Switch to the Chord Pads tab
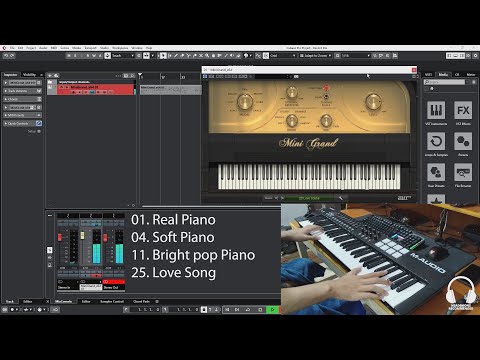 click(142, 301)
